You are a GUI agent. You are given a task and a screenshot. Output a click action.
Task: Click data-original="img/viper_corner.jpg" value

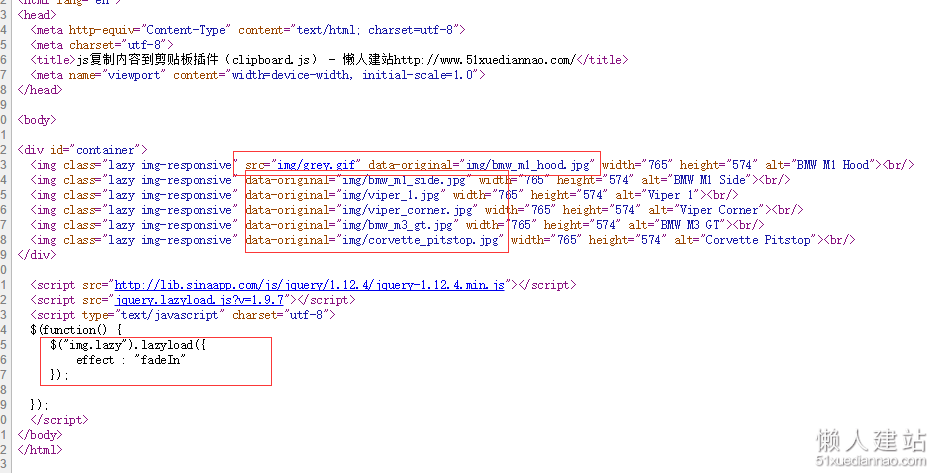pos(362,210)
